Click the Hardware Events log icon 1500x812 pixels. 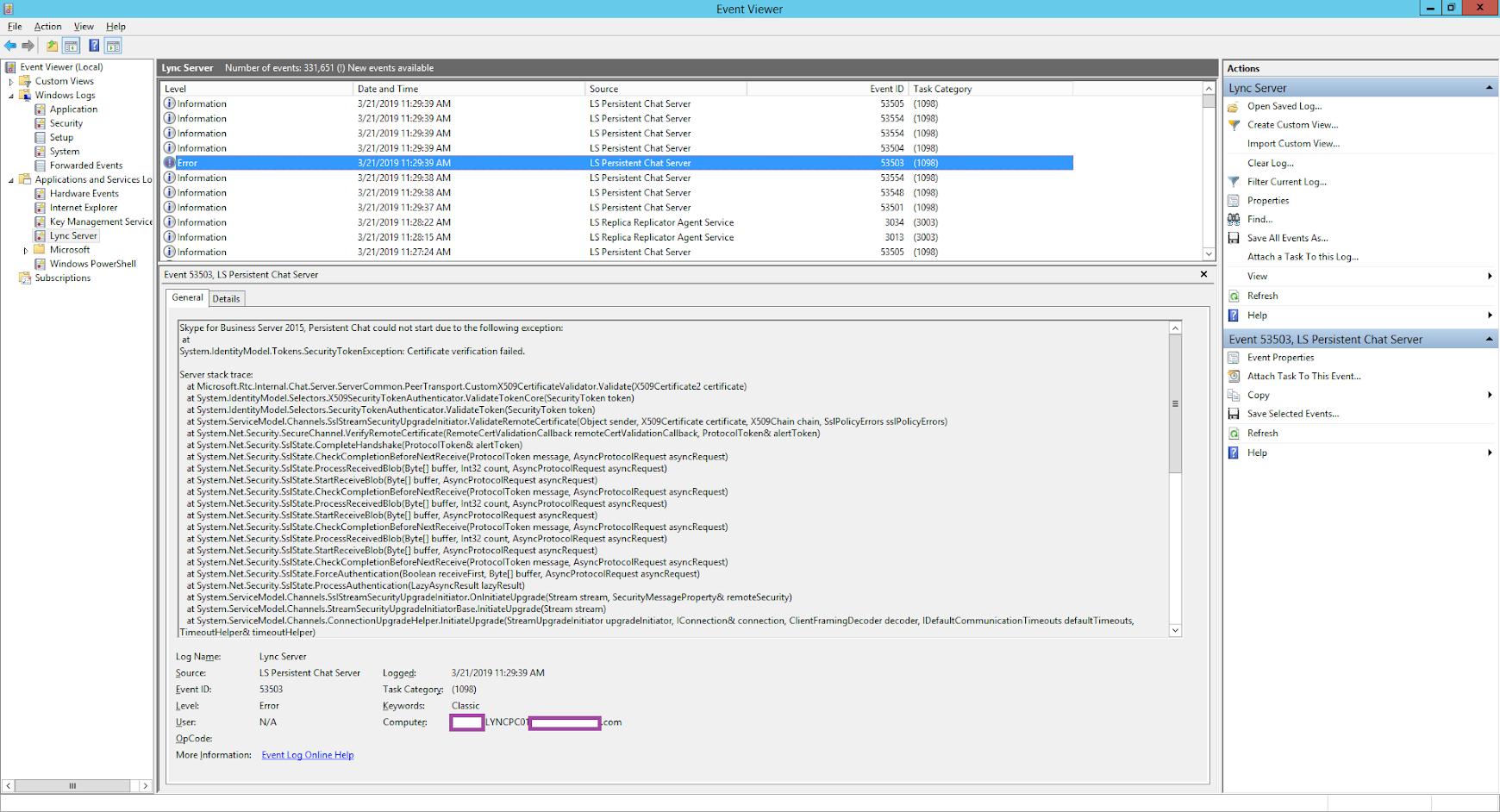41,194
